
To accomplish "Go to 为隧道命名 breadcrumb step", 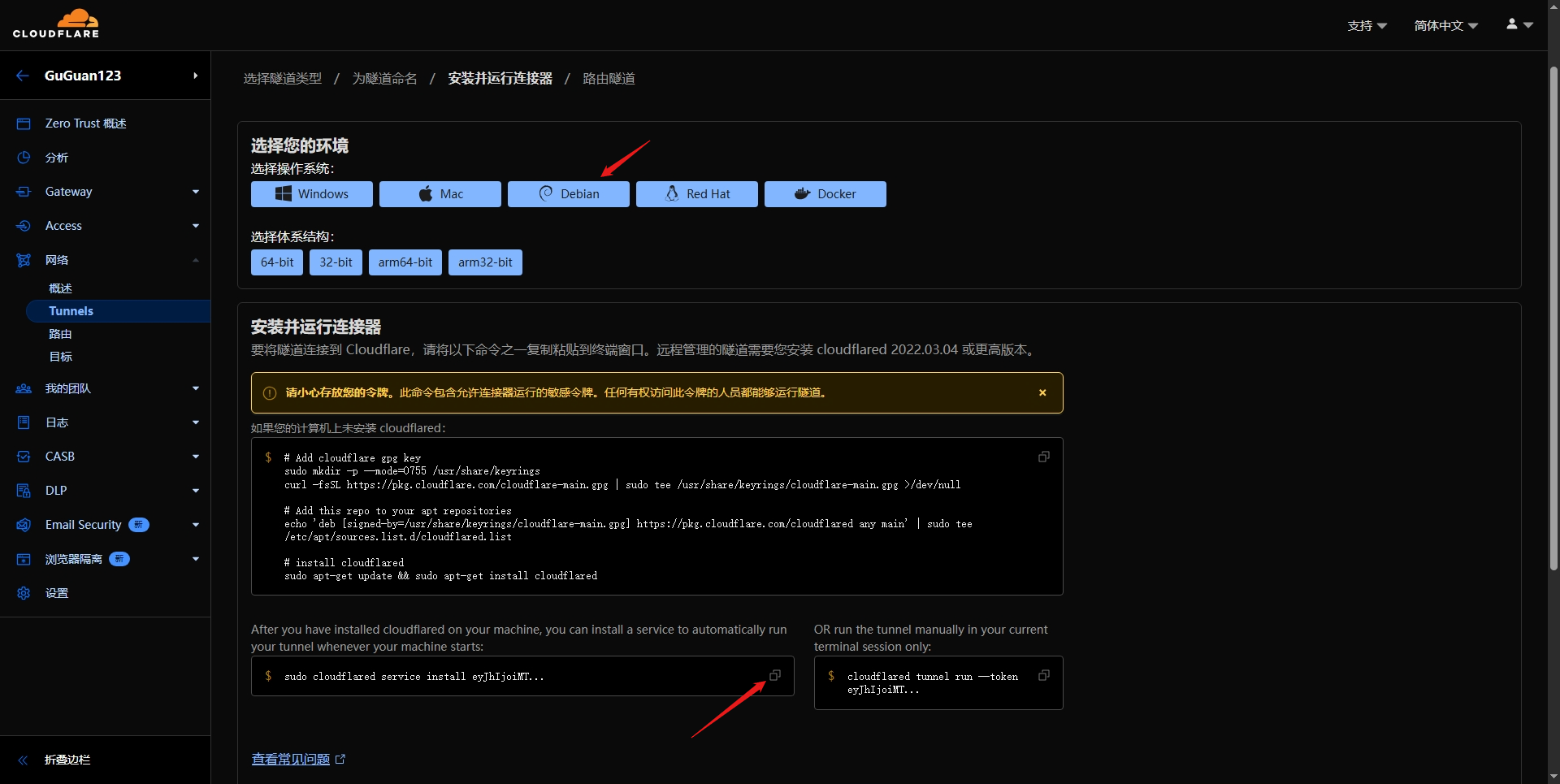I will point(385,79).
